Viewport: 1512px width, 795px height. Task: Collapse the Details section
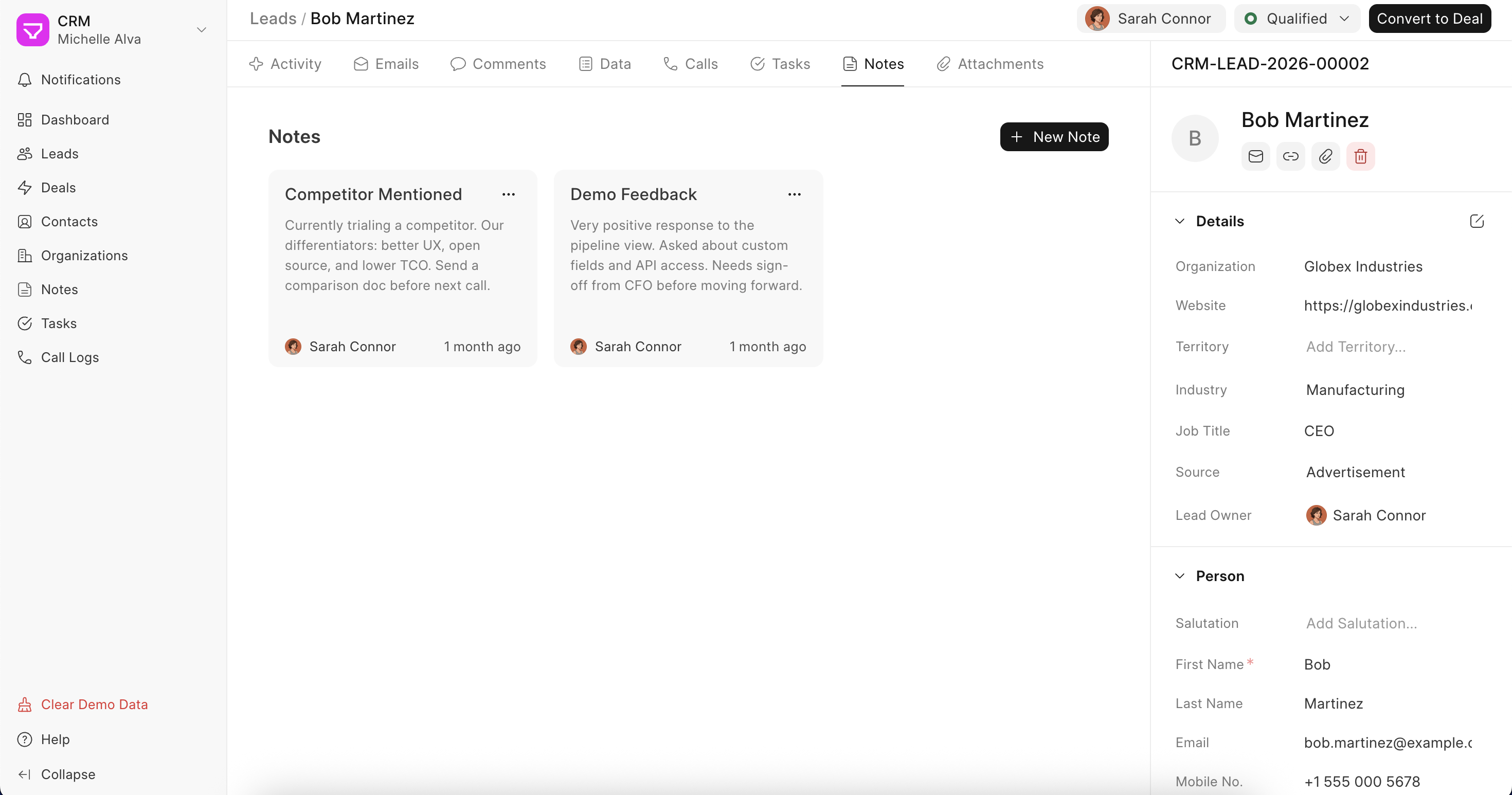point(1180,221)
